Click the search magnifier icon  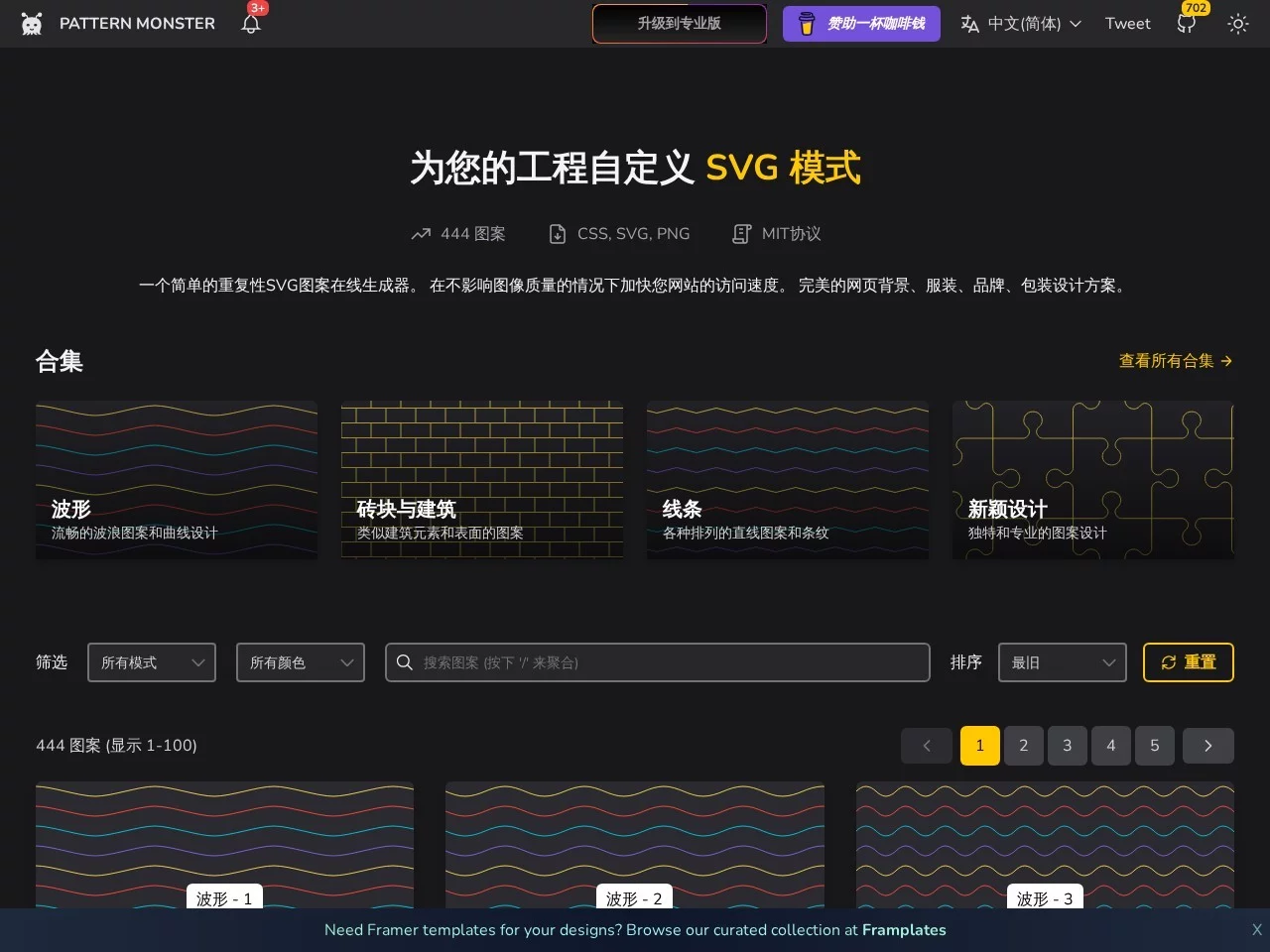[x=405, y=662]
